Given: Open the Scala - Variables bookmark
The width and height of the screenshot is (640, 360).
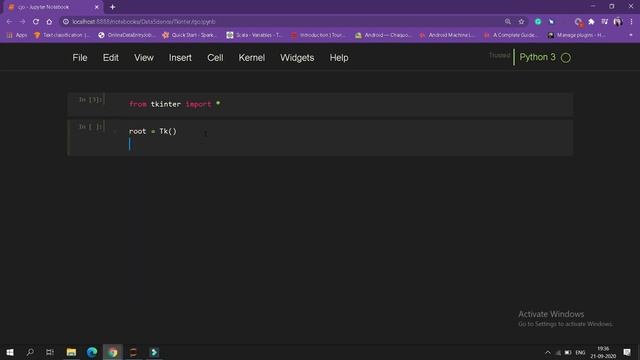Looking at the screenshot, I should click(x=255, y=35).
